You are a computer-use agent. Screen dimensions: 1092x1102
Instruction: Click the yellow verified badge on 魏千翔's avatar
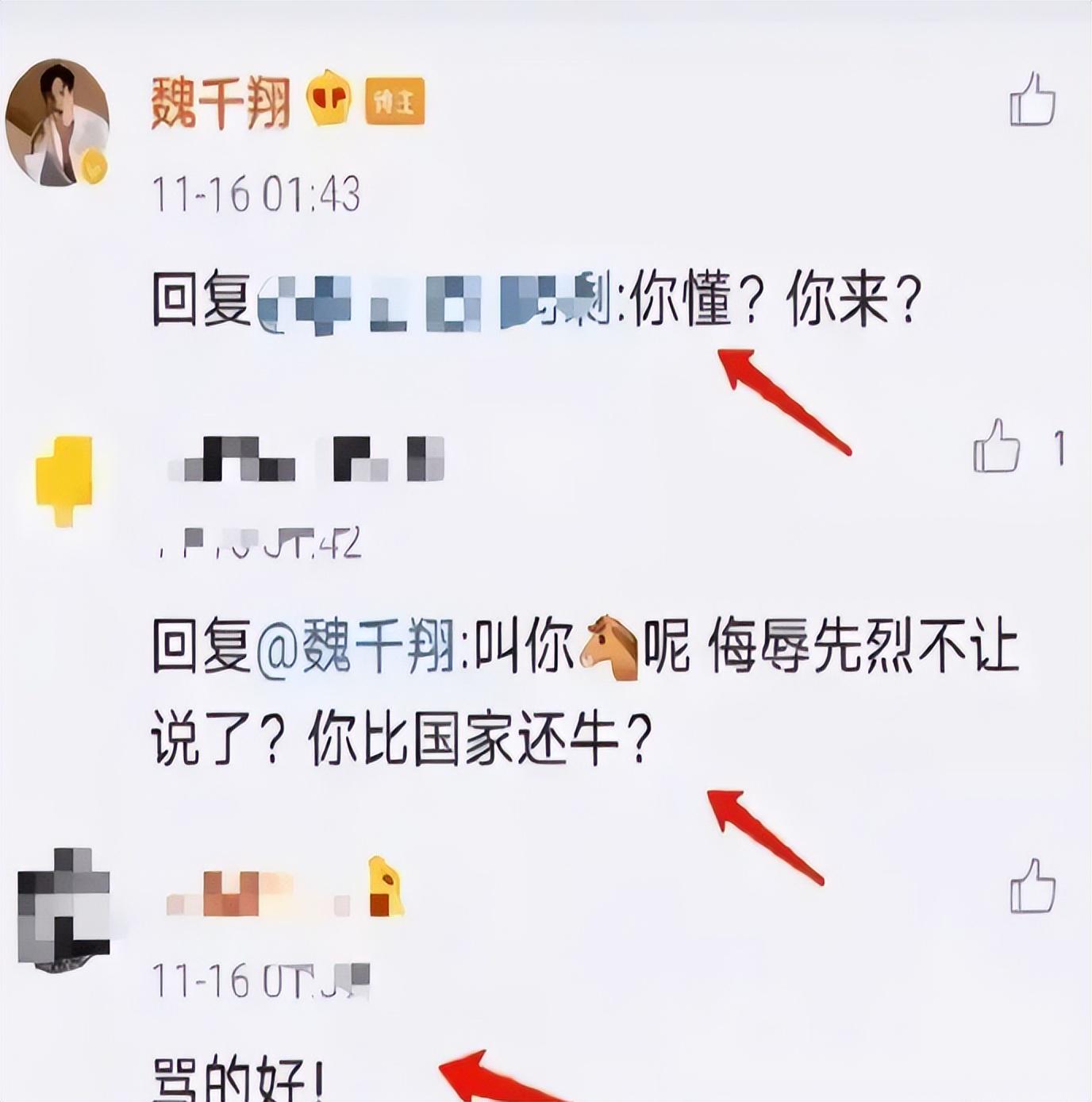tap(94, 166)
